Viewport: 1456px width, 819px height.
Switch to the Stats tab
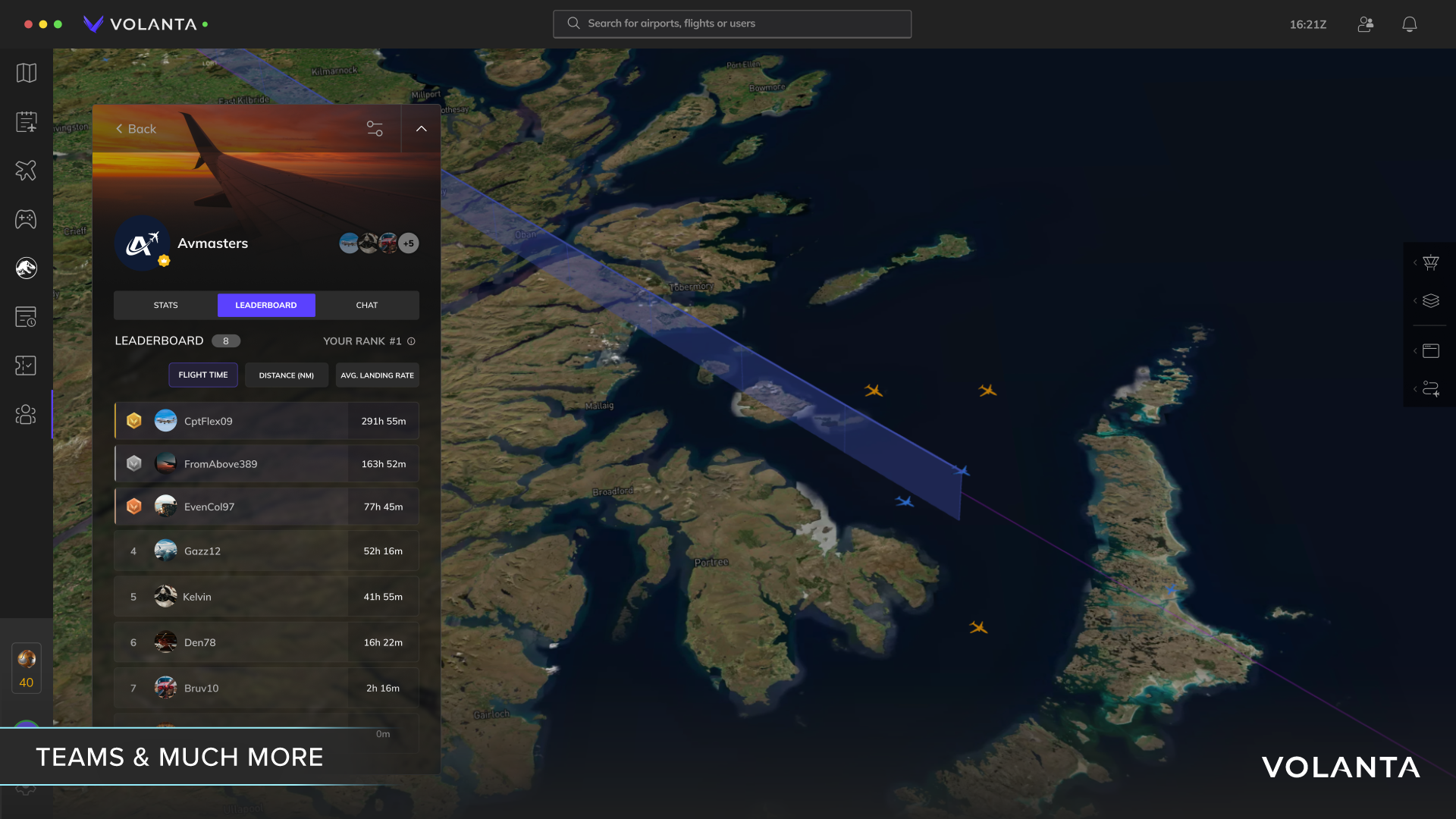166,305
